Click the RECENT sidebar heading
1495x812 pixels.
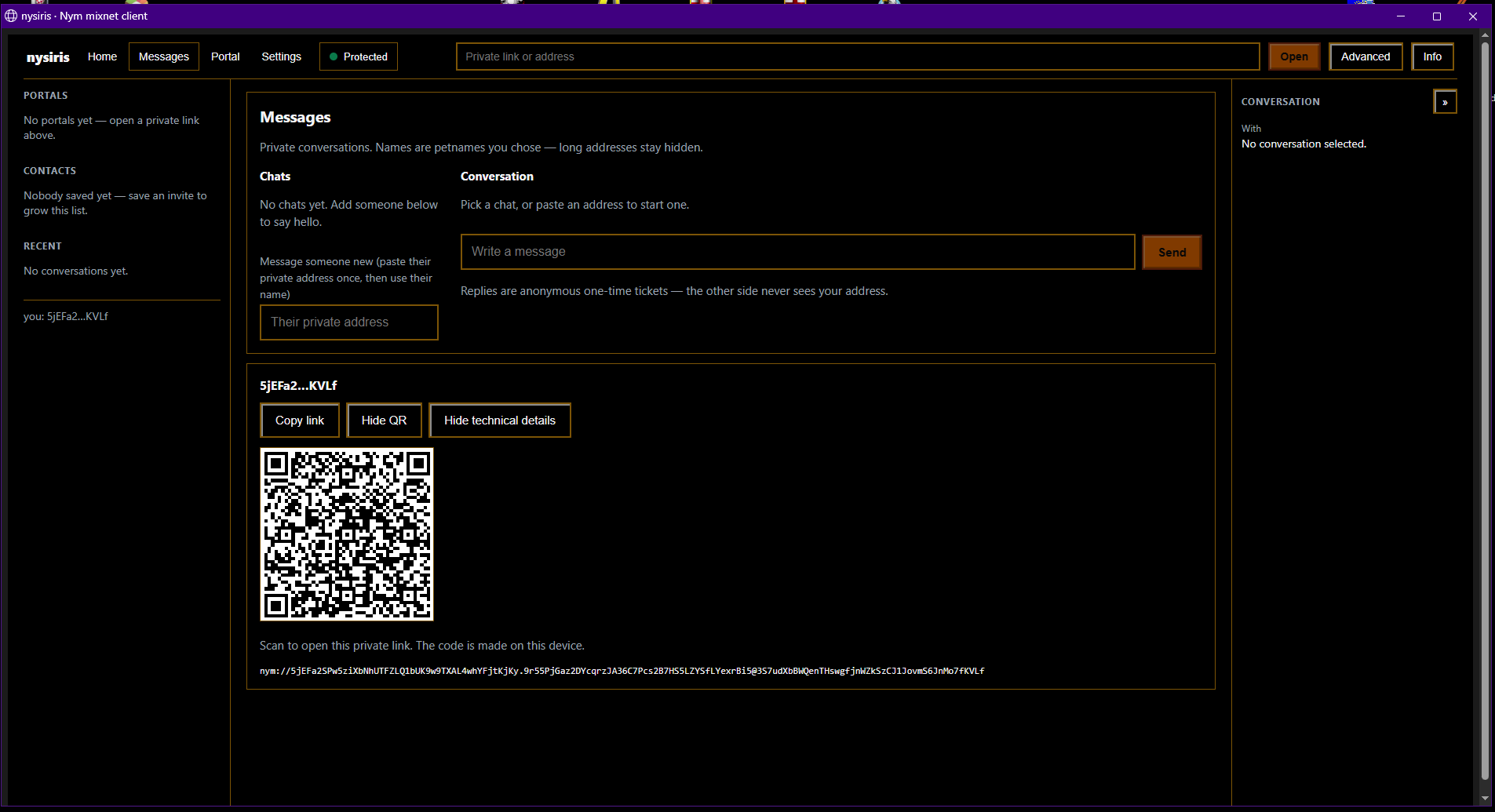[42, 246]
